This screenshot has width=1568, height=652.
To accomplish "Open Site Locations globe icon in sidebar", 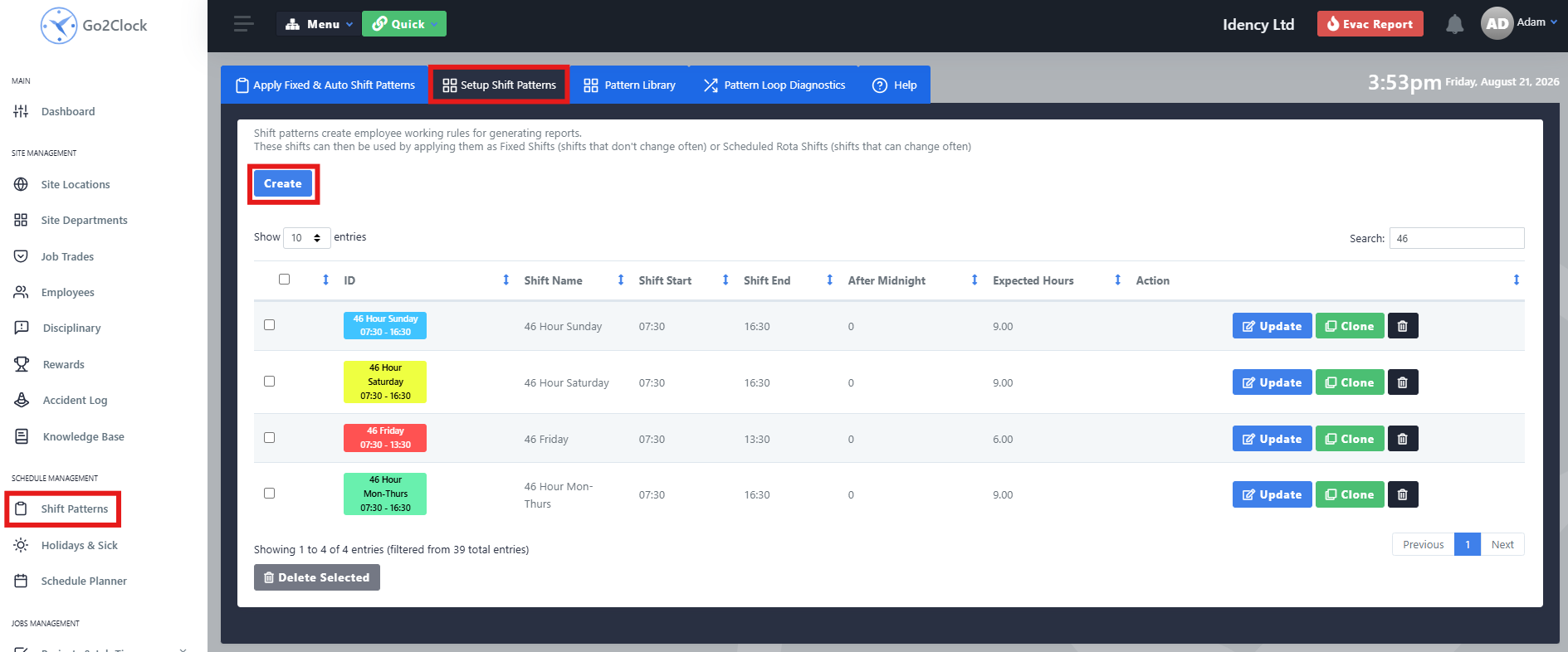I will 22,184.
